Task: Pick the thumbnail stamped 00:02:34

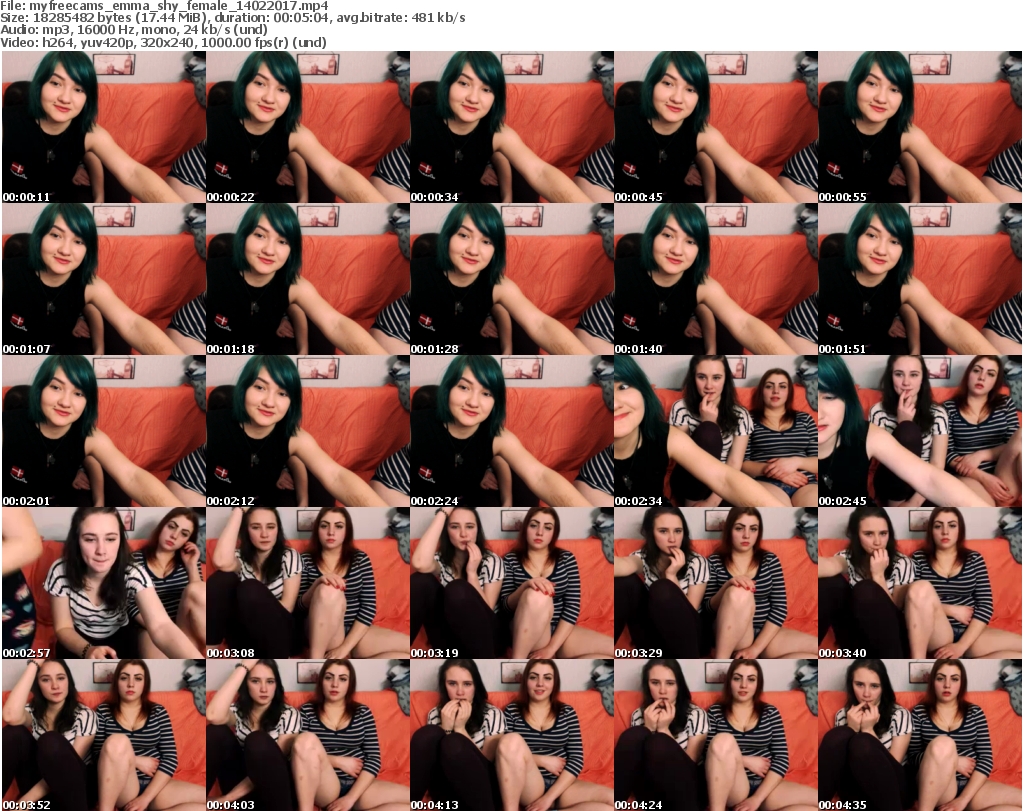Action: click(x=716, y=431)
